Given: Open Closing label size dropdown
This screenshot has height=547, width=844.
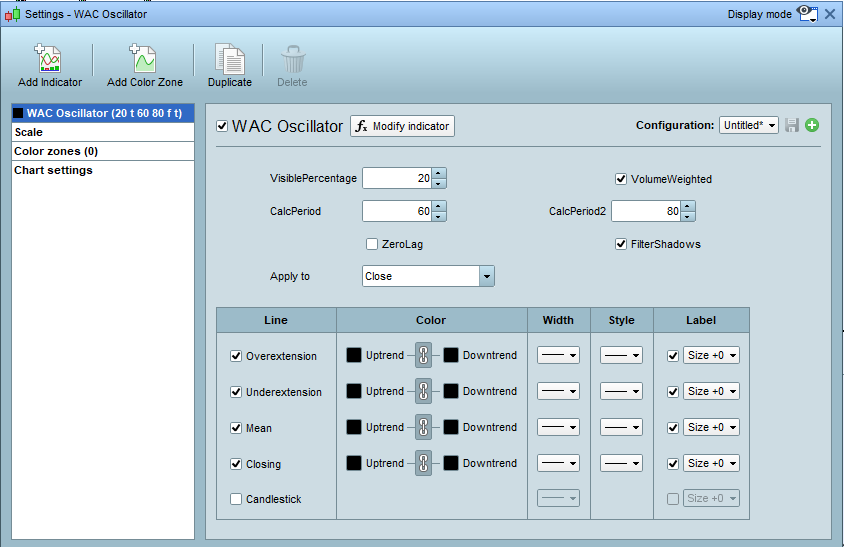Looking at the screenshot, I should point(711,463).
